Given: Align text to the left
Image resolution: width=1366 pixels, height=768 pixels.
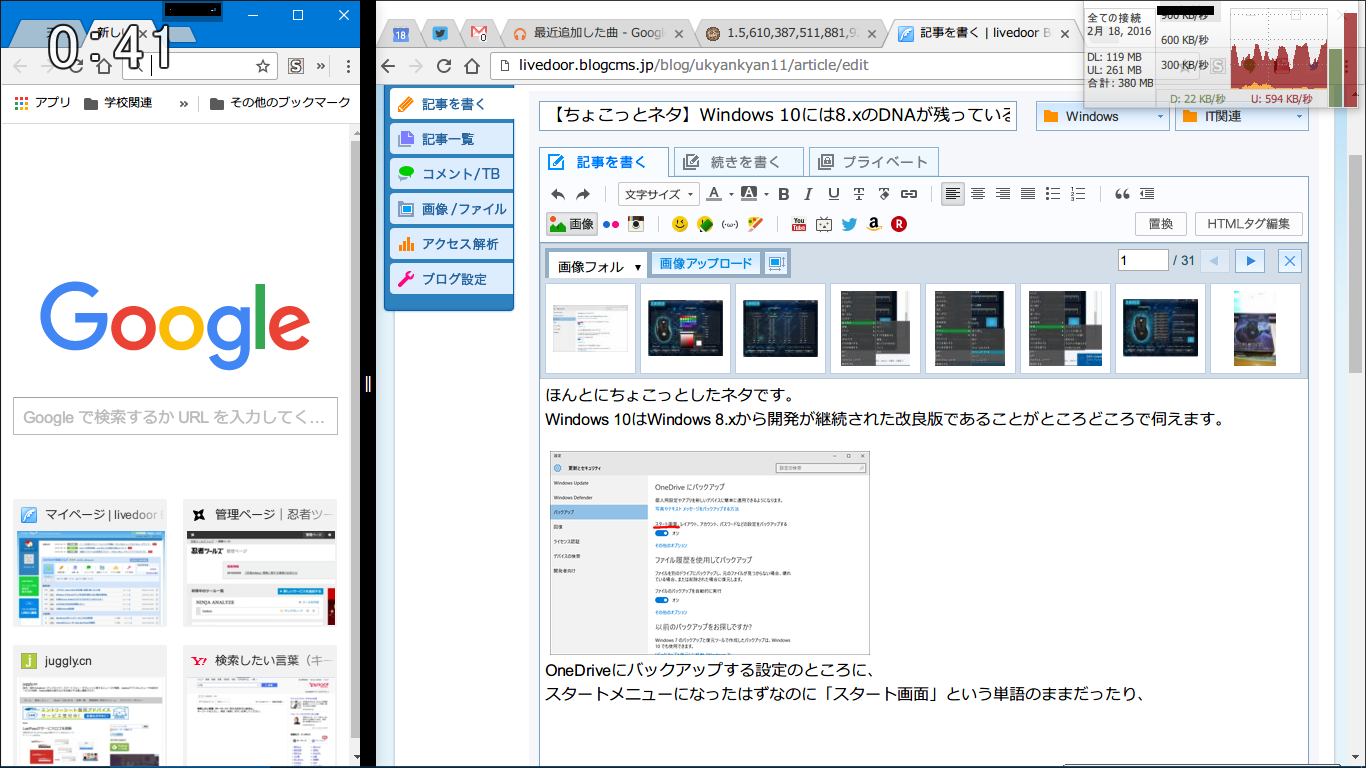Looking at the screenshot, I should [953, 194].
